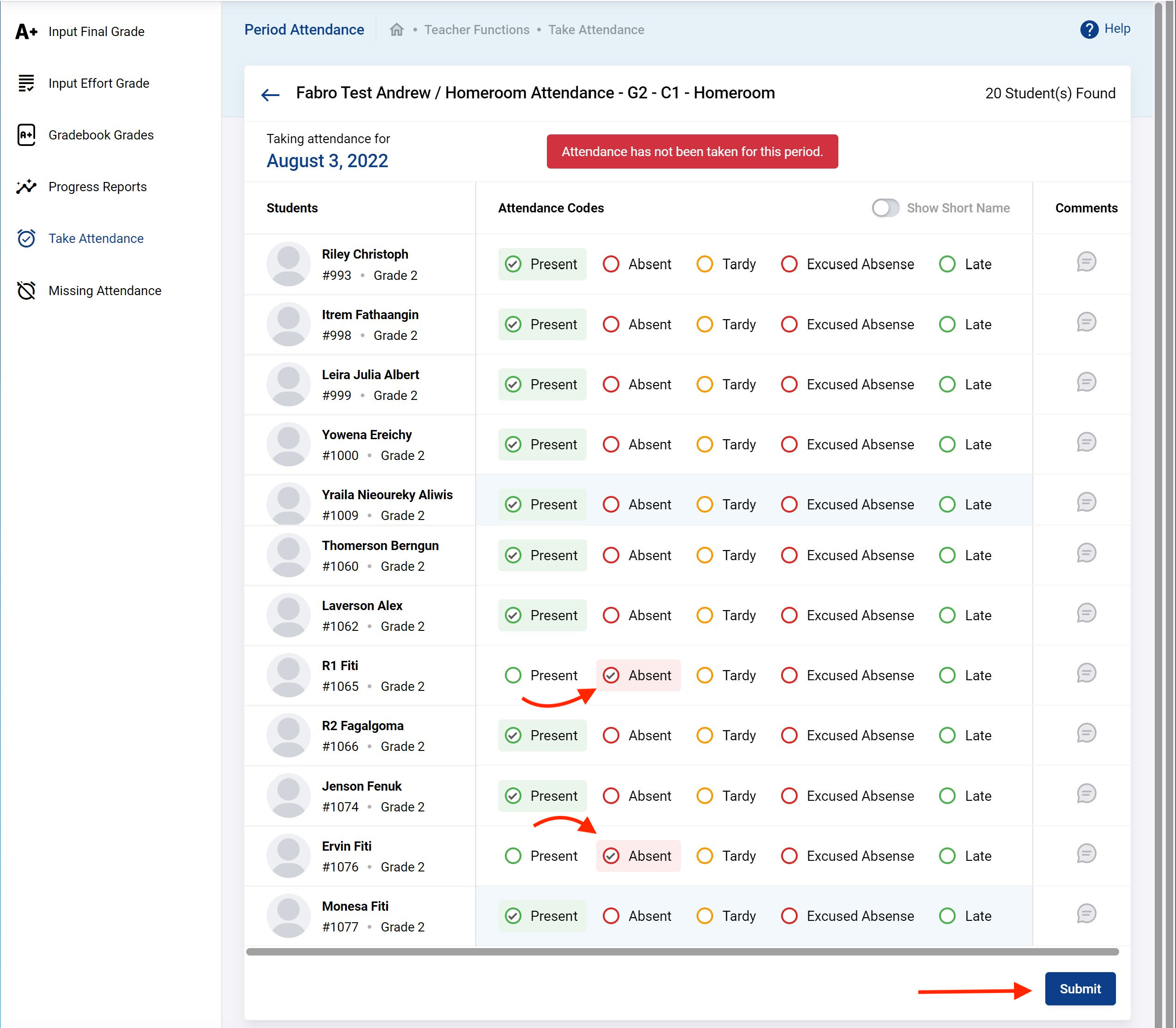Open the Input Effort Grade menu item
Viewport: 1176px width, 1028px height.
tap(99, 84)
